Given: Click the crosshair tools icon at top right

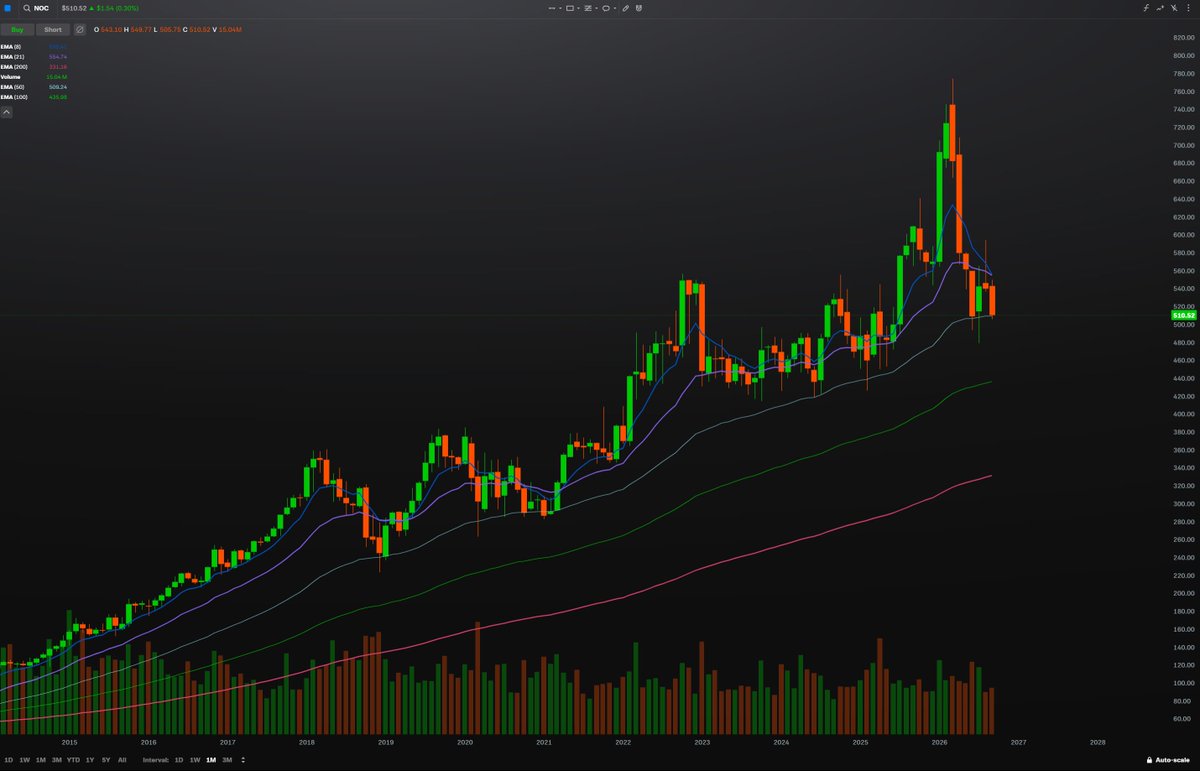Looking at the screenshot, I should 1174,8.
